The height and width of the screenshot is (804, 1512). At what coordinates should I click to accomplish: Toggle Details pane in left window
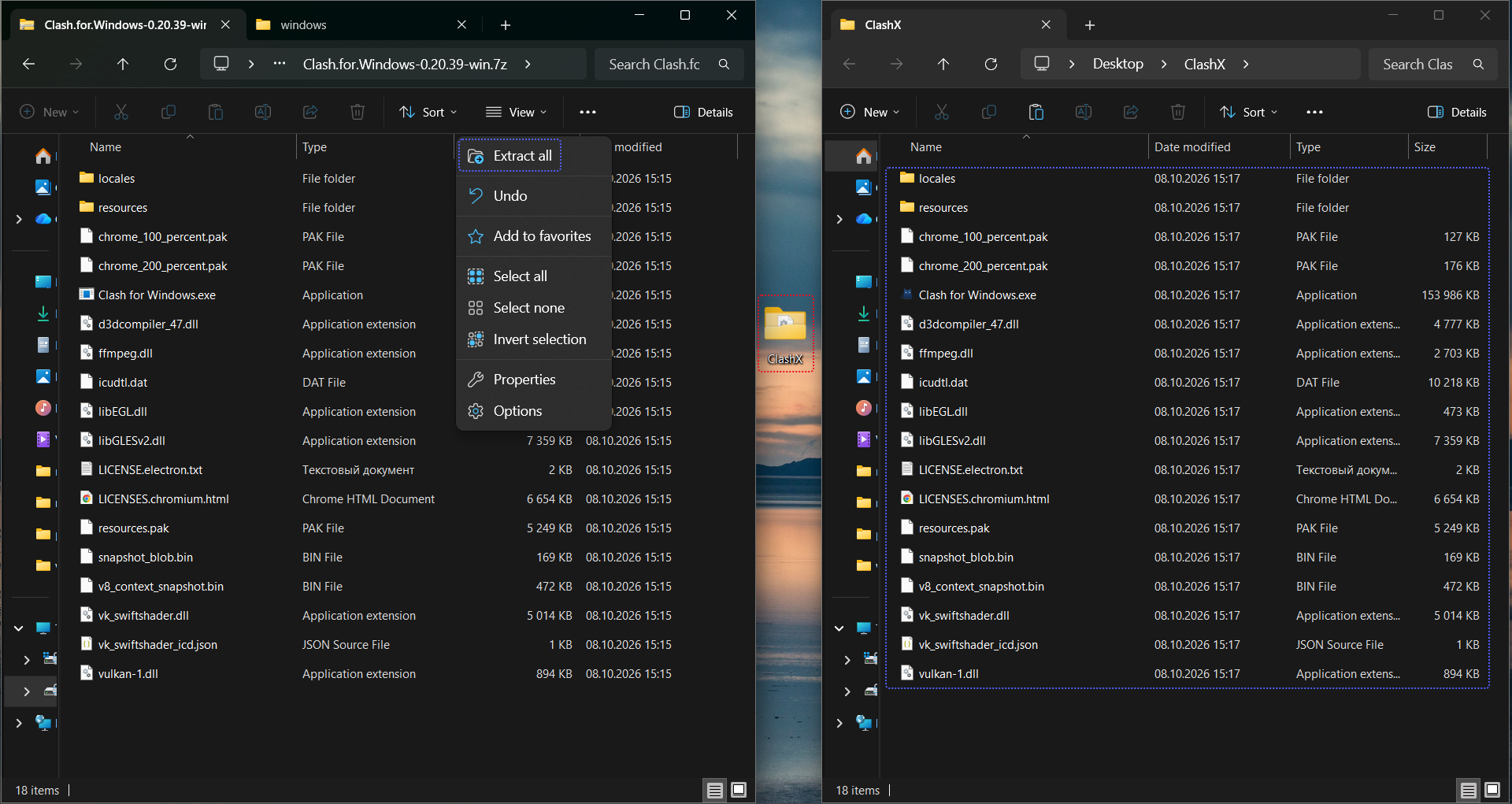pos(704,112)
